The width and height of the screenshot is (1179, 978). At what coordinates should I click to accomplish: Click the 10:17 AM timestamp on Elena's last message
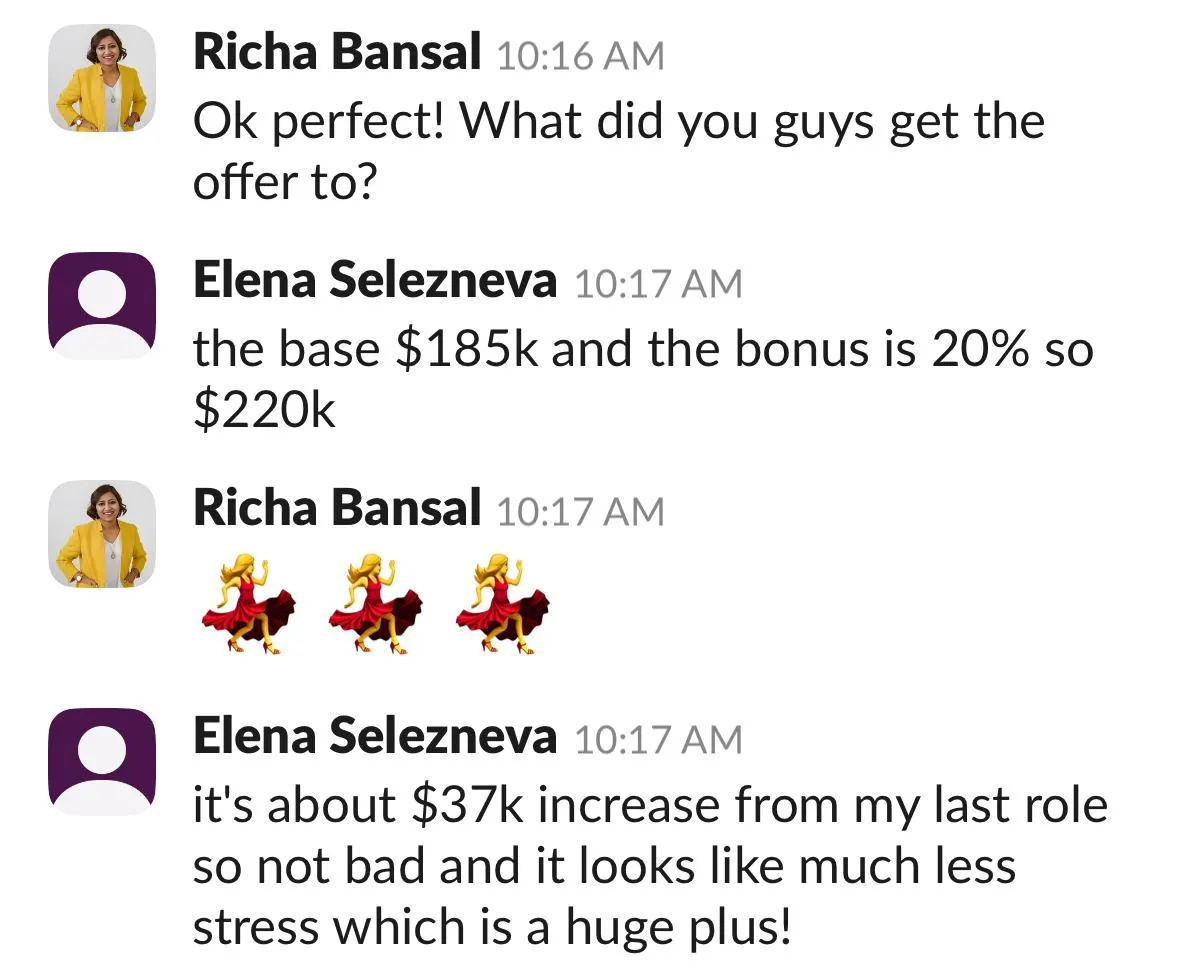click(659, 740)
